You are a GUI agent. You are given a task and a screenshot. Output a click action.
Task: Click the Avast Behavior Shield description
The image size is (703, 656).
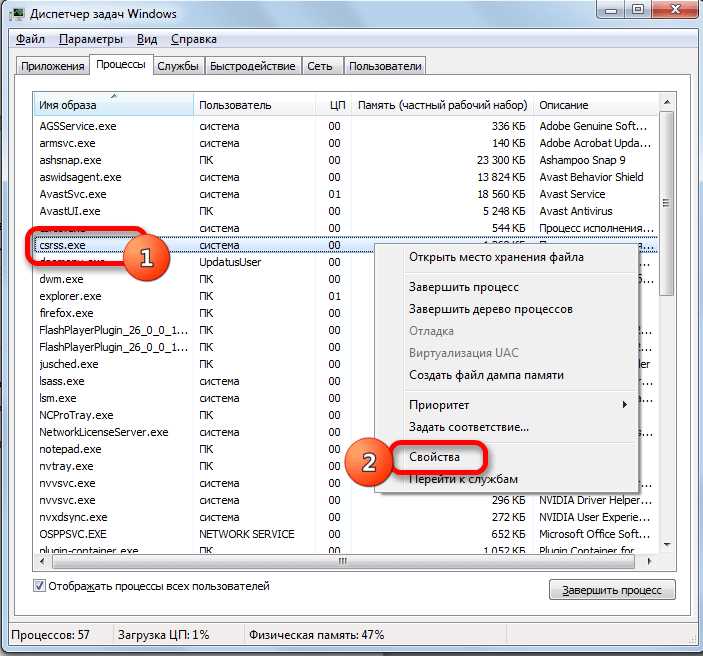tap(591, 178)
